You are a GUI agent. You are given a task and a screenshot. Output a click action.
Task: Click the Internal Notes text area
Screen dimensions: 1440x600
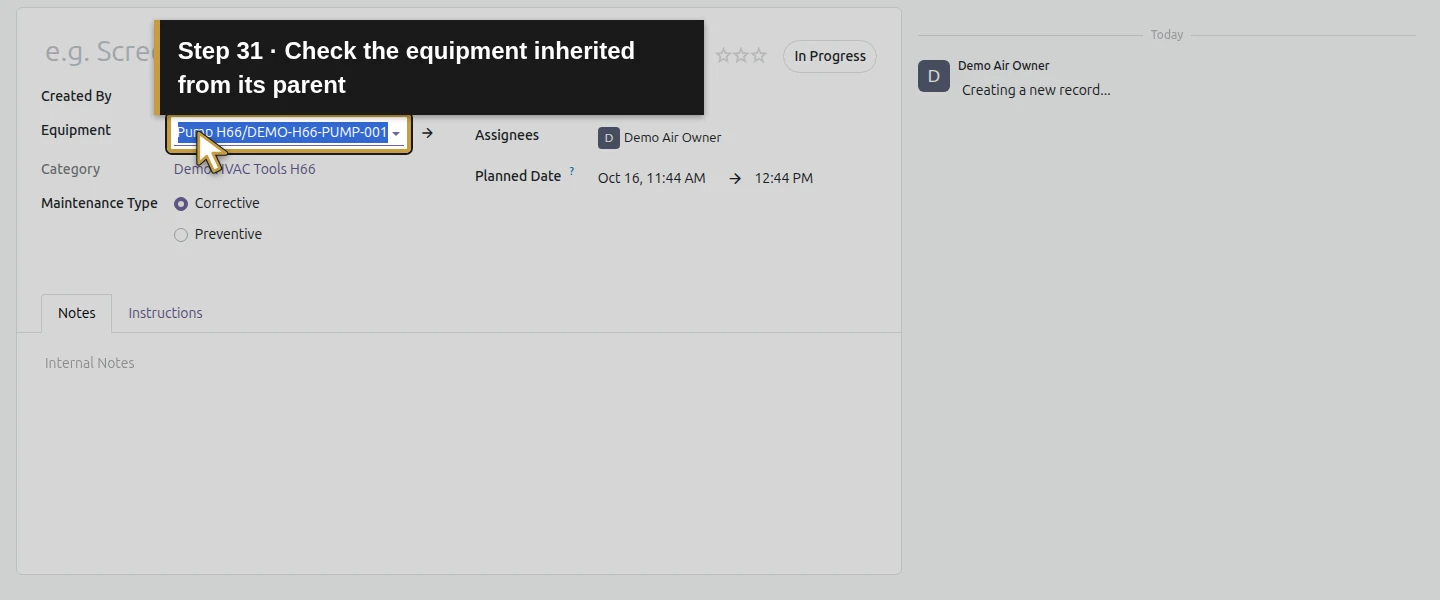pyautogui.click(x=459, y=363)
